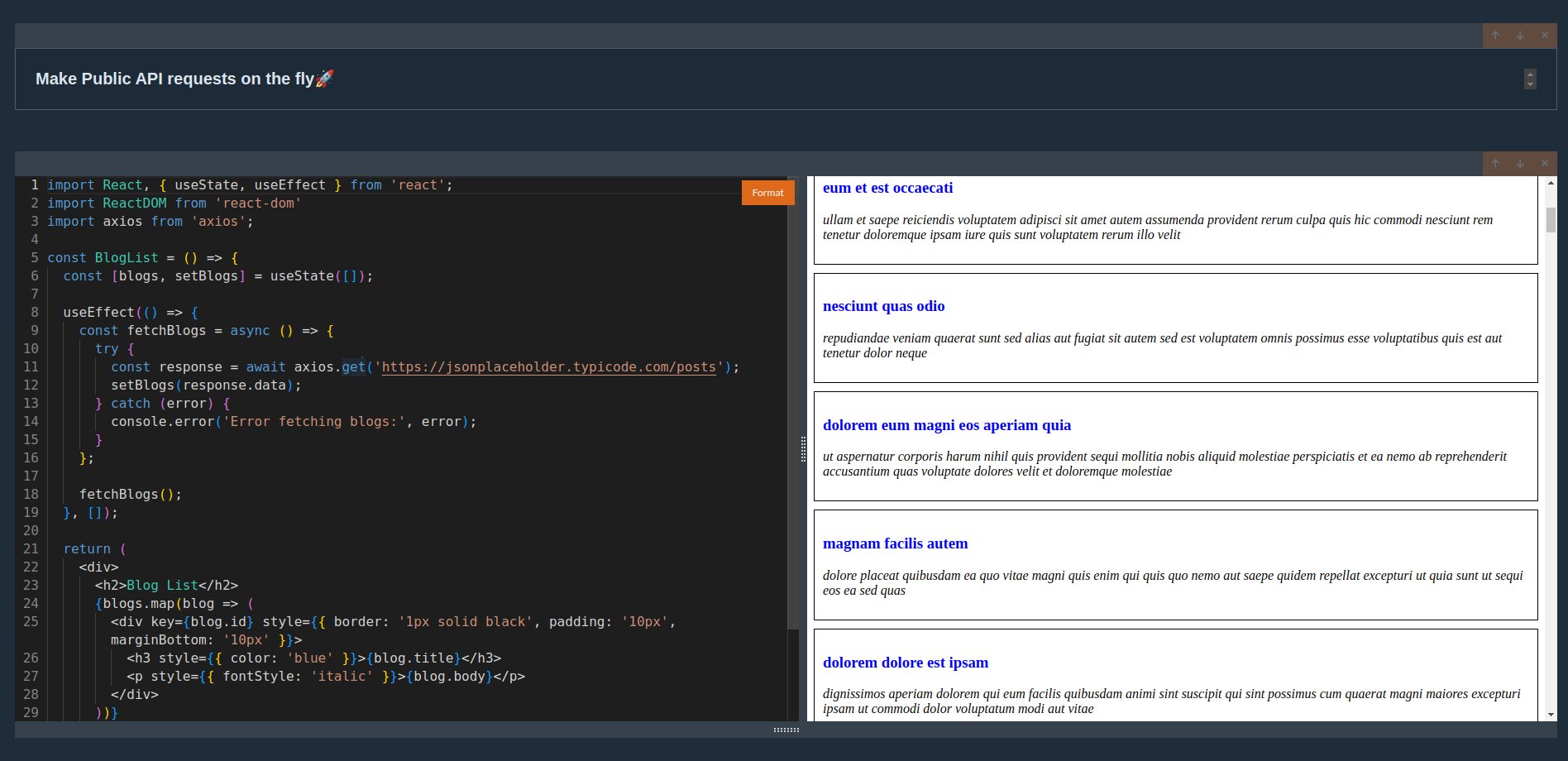Click the '<h3 style' line with blog.title

314,658
